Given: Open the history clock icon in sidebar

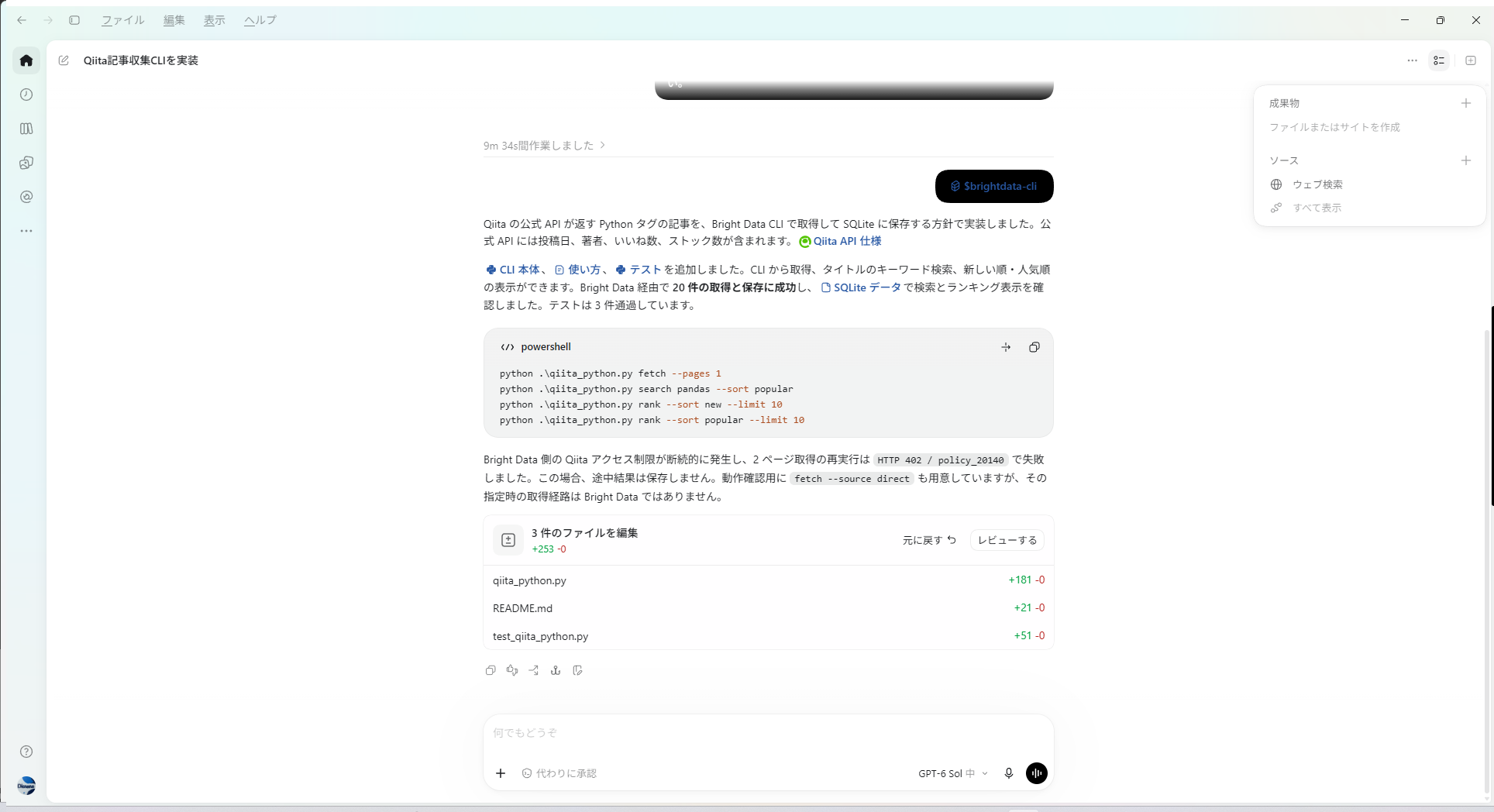Looking at the screenshot, I should [26, 95].
